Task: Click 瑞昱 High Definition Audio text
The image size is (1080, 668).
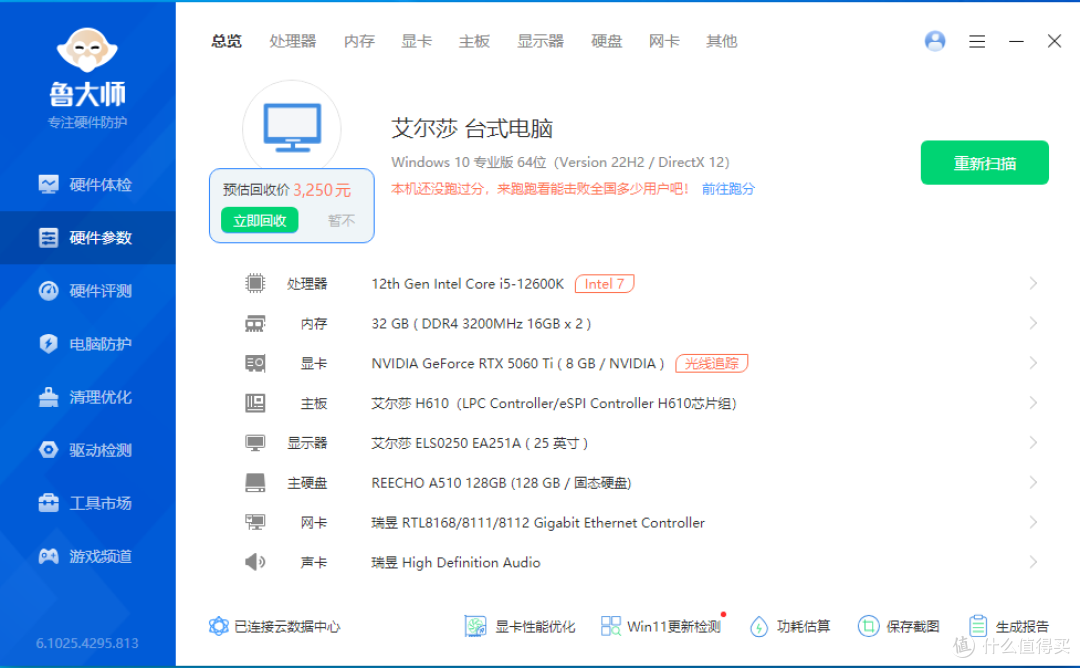Action: [x=456, y=563]
